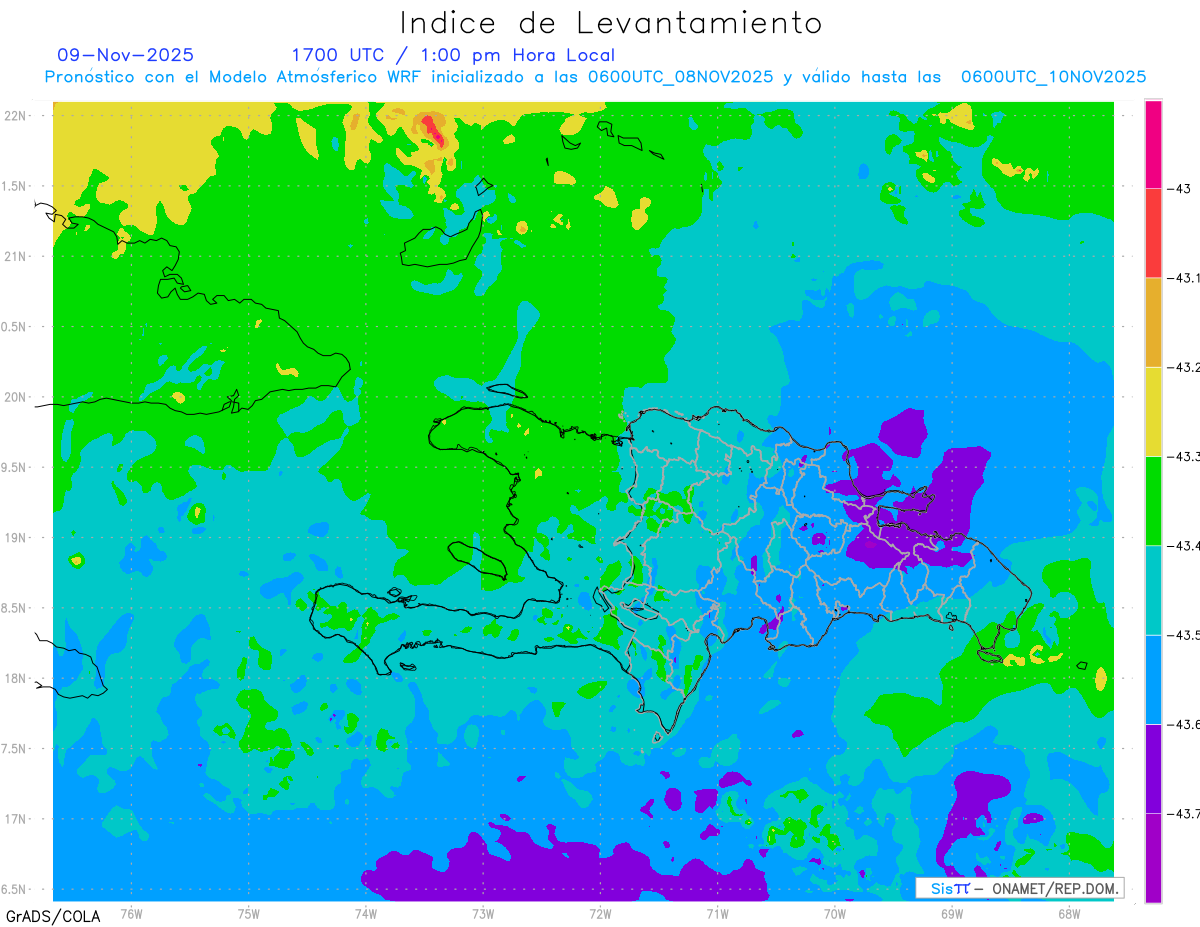Click the pink swatch at the top of the color scale

[1153, 144]
